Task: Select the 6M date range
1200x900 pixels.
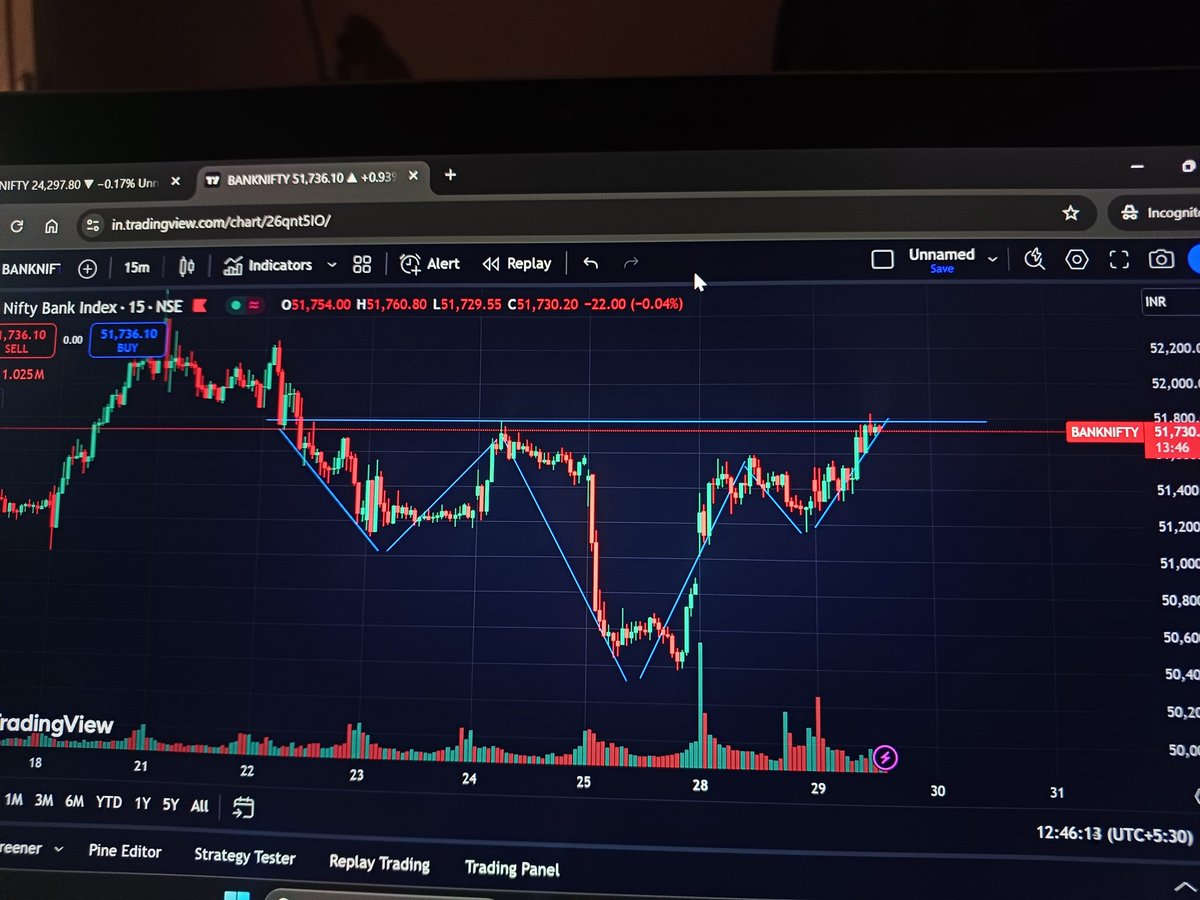Action: [74, 802]
